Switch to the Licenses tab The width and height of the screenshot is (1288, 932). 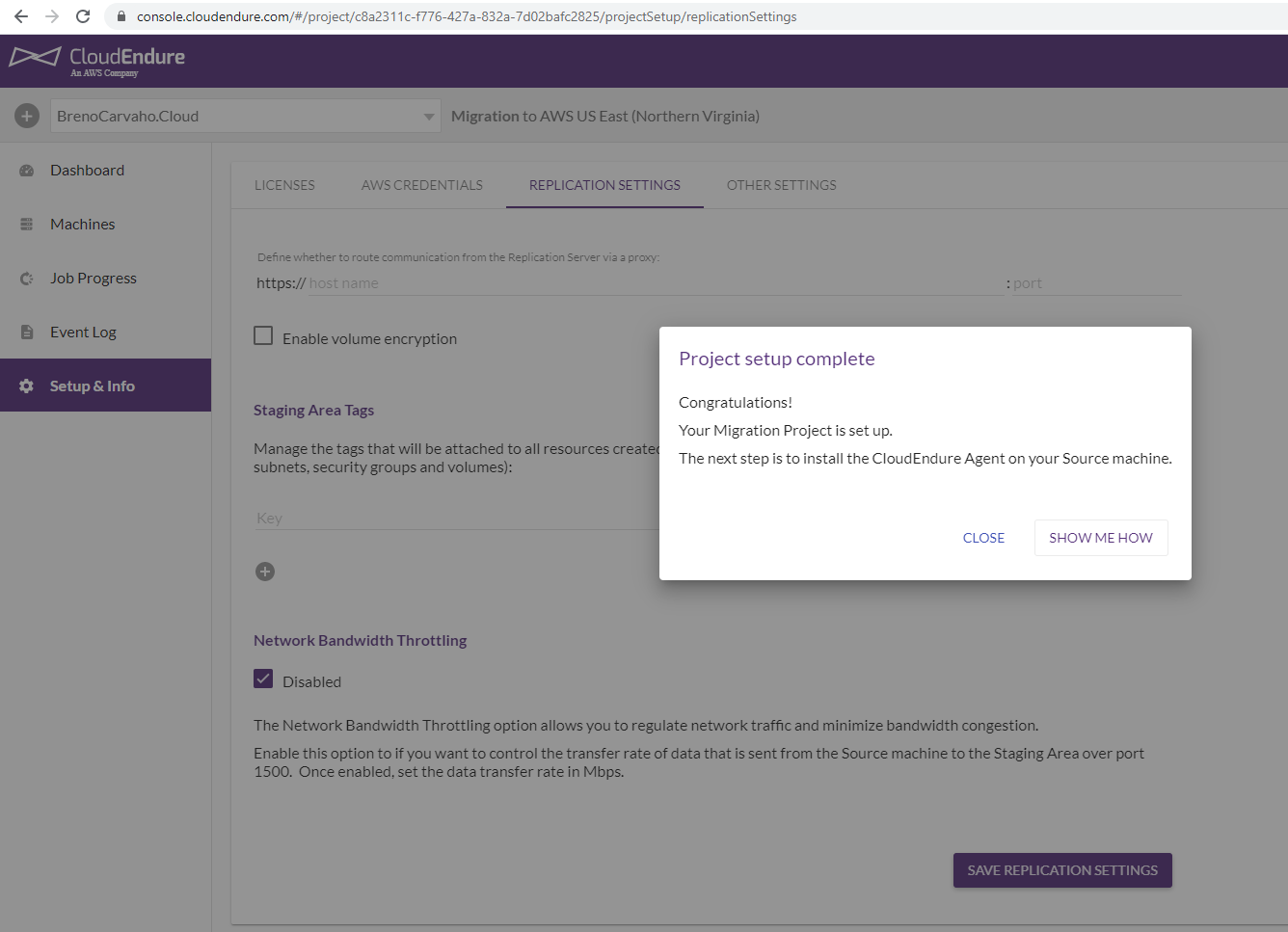coord(284,185)
